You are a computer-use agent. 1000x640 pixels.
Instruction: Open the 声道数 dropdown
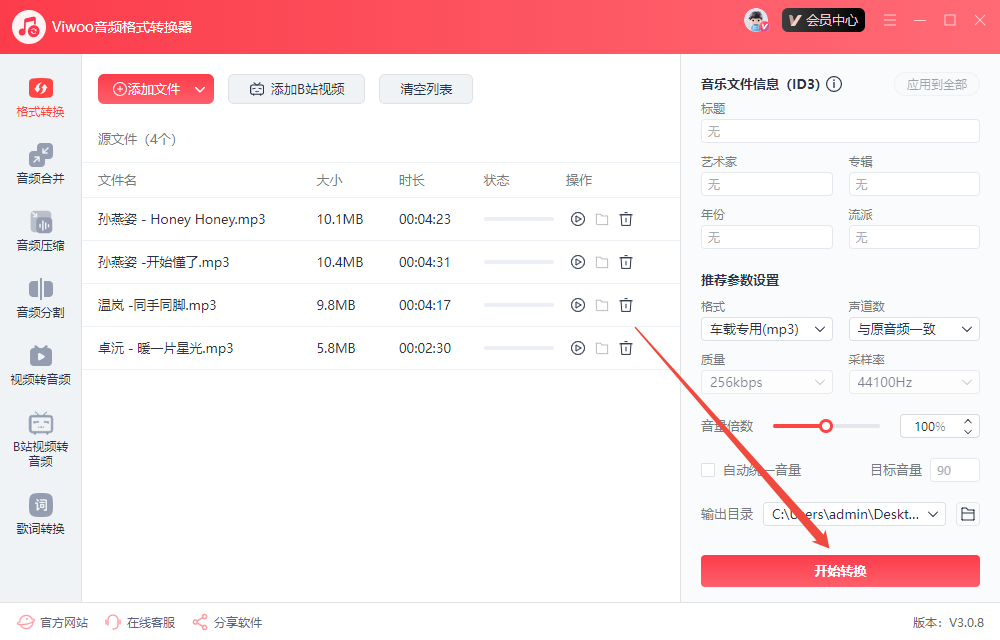(914, 329)
